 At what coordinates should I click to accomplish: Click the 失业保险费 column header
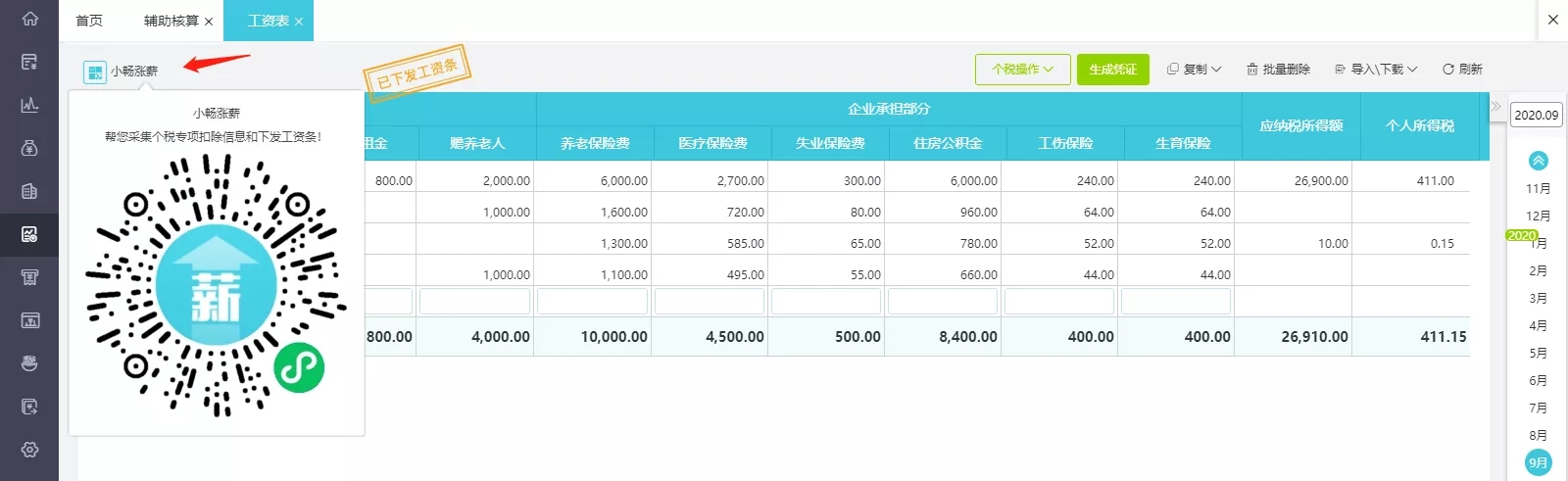(x=830, y=143)
